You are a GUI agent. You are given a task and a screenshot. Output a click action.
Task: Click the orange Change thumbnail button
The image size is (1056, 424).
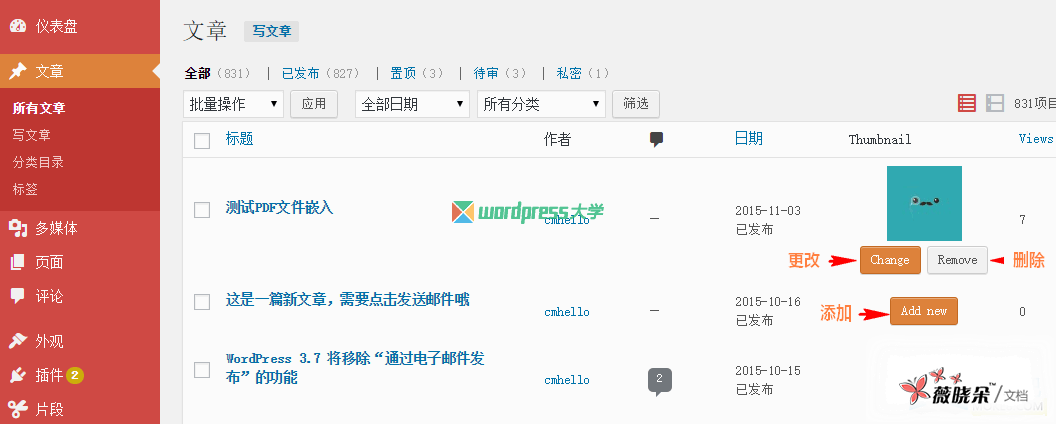point(889,260)
